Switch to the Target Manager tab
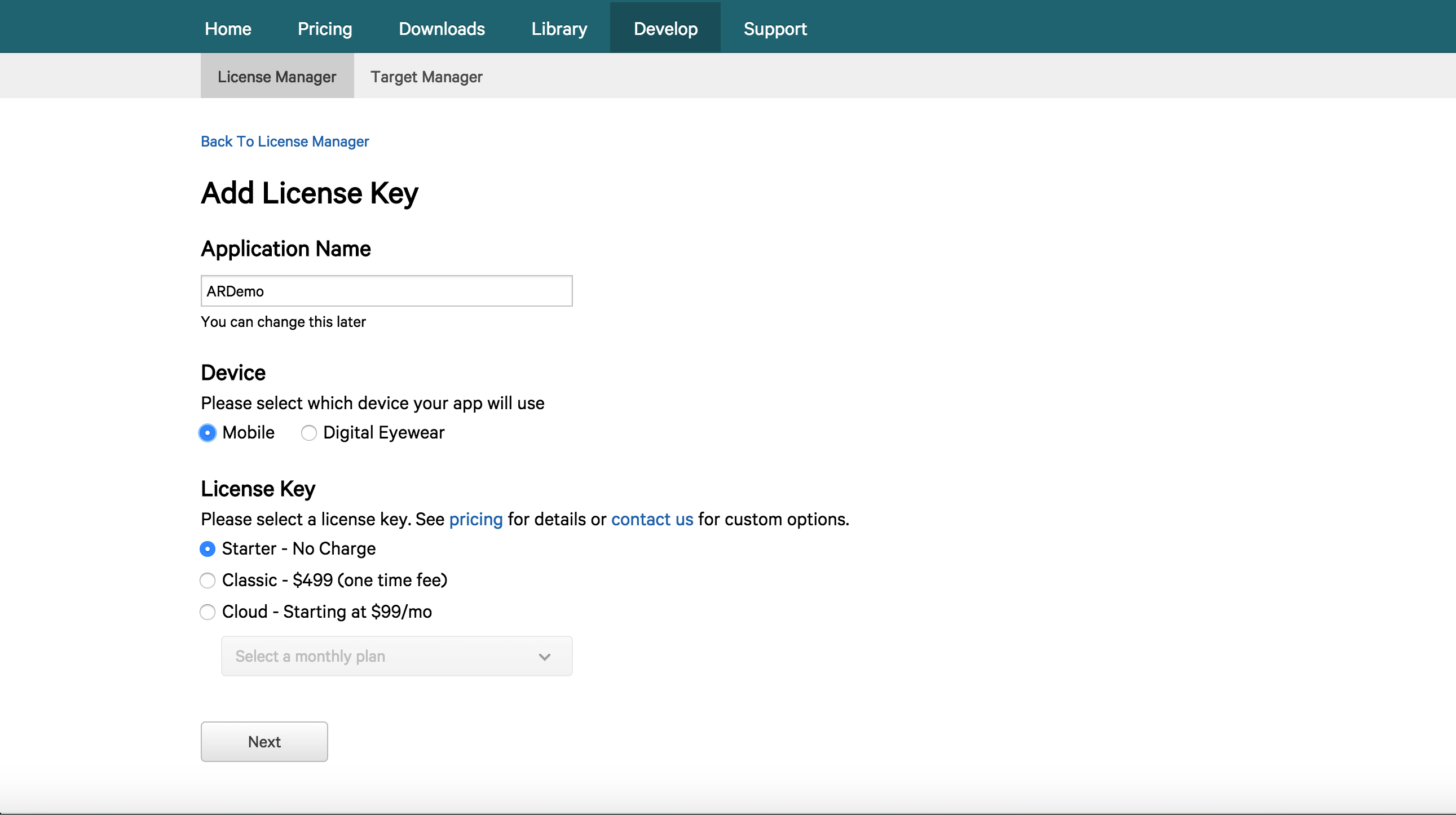The image size is (1456, 815). 425,77
